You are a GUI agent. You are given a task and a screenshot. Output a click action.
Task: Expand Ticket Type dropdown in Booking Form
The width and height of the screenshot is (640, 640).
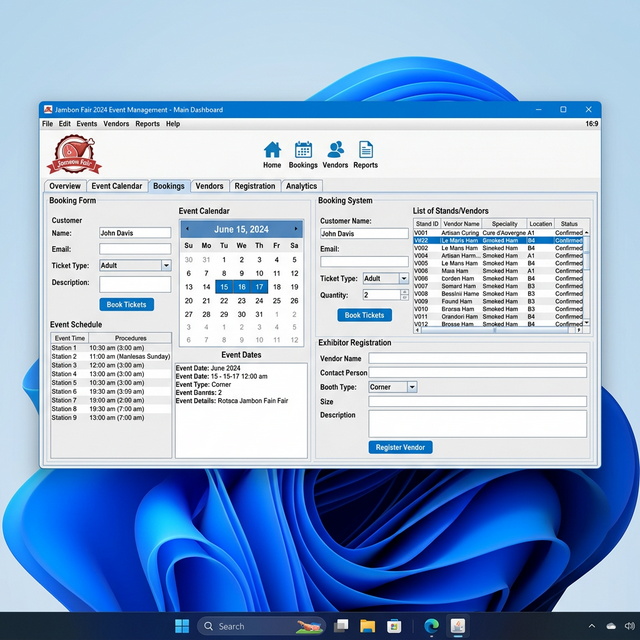(x=166, y=266)
